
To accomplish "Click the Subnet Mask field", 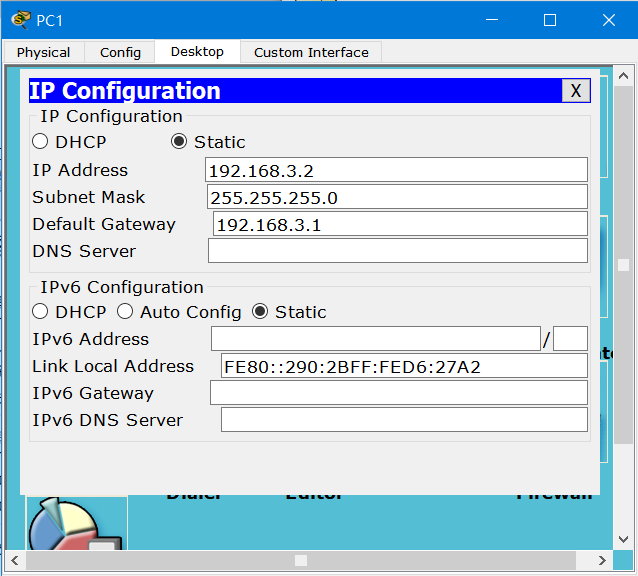I will 397,197.
